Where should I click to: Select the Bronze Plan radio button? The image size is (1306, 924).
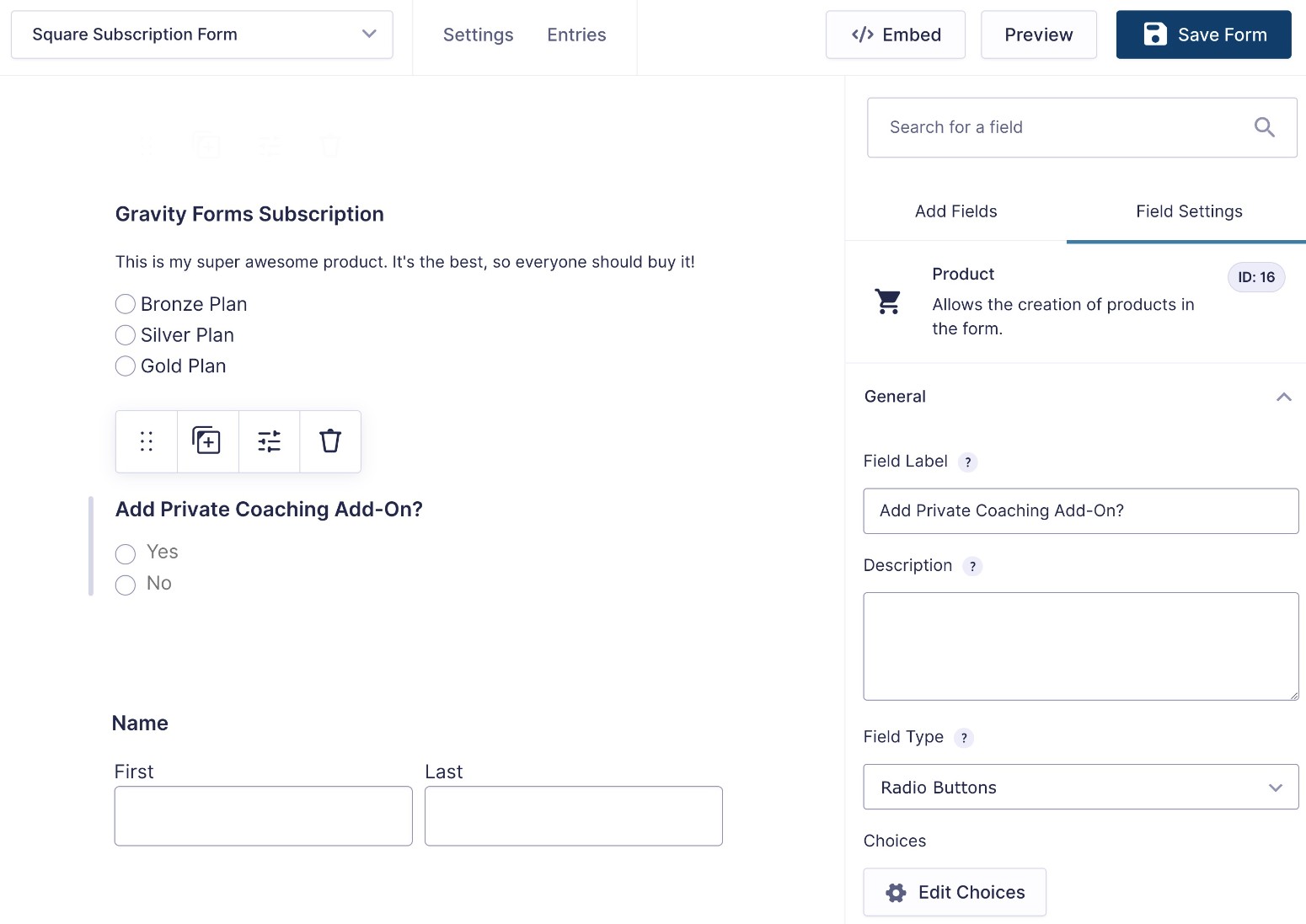coord(126,304)
